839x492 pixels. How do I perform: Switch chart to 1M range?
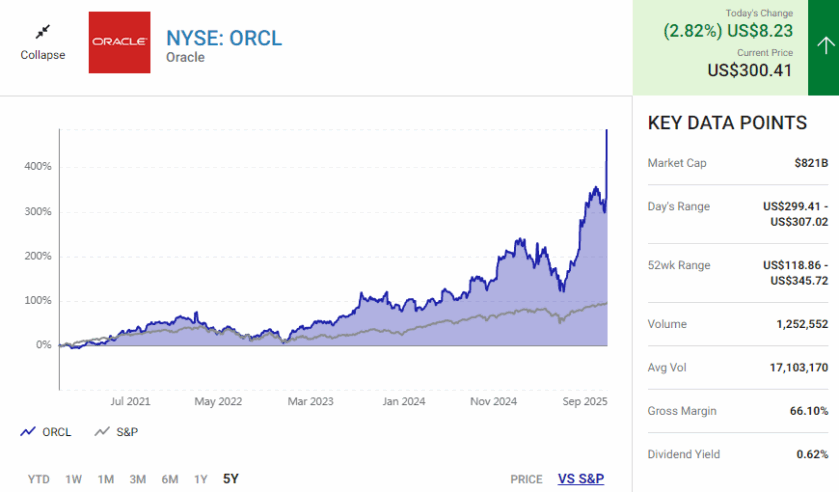(x=105, y=479)
